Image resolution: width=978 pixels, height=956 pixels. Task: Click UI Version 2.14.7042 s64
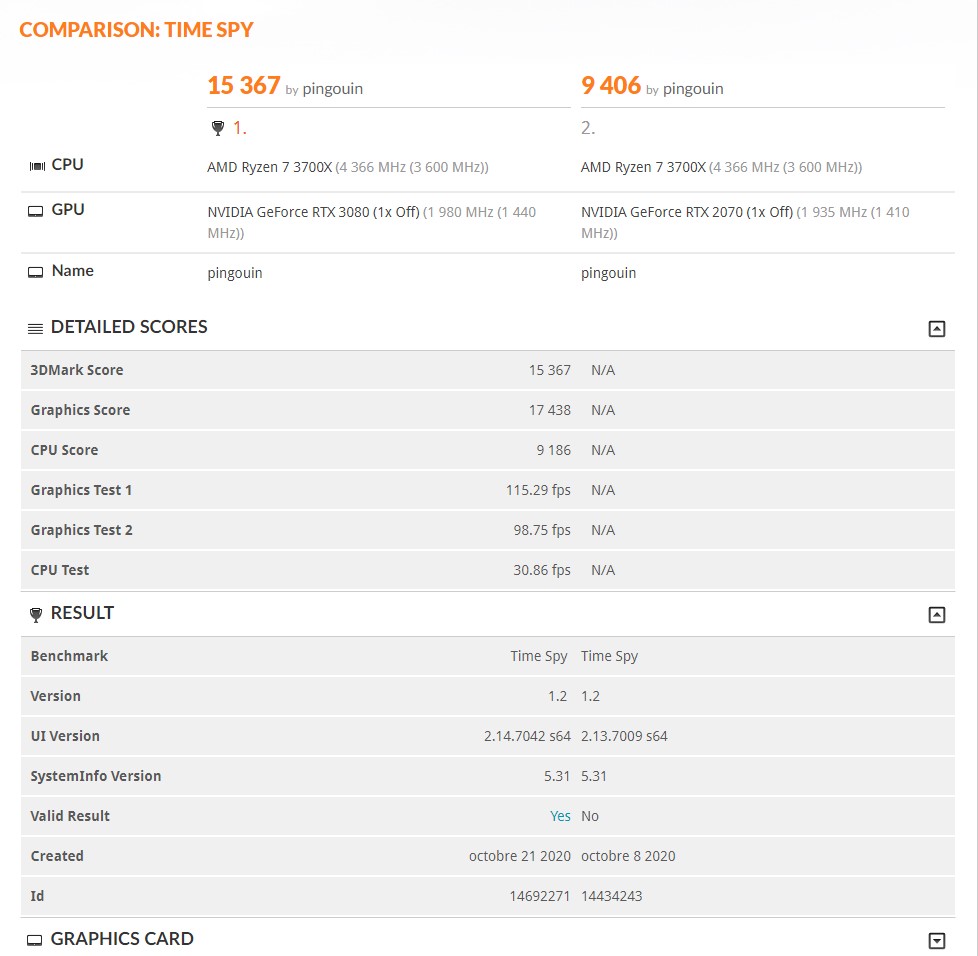[527, 736]
